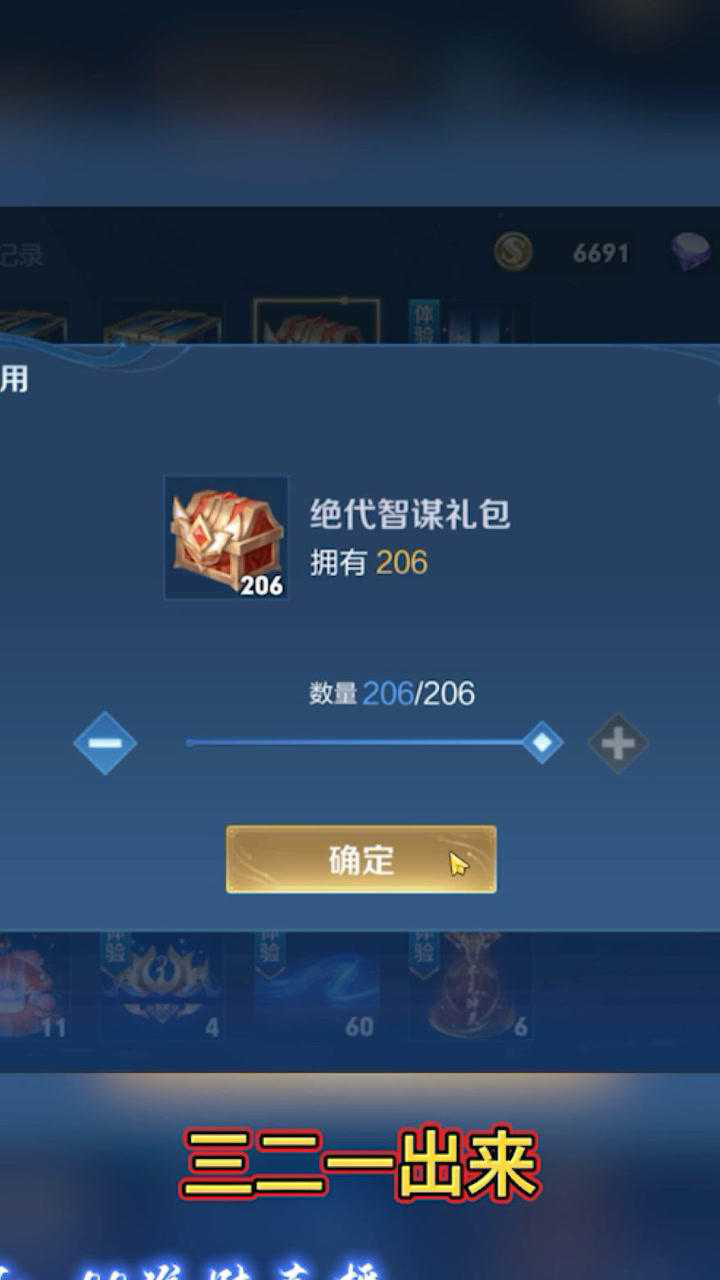Click the middle of the quantity slider track
This screenshot has height=1280, width=720.
(x=364, y=743)
